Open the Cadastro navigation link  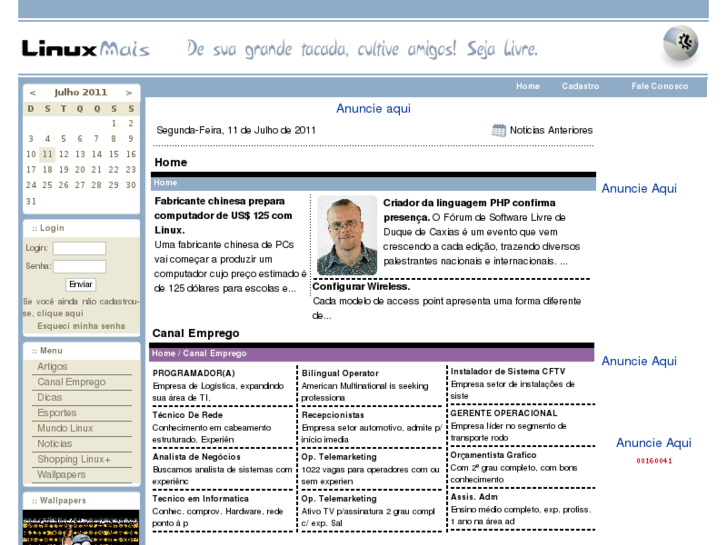point(580,86)
